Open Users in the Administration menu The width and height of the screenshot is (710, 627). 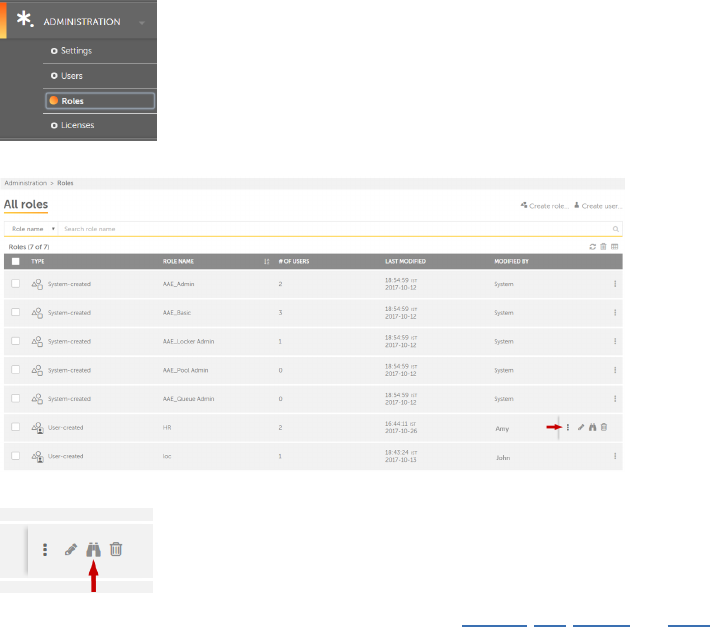pos(67,76)
